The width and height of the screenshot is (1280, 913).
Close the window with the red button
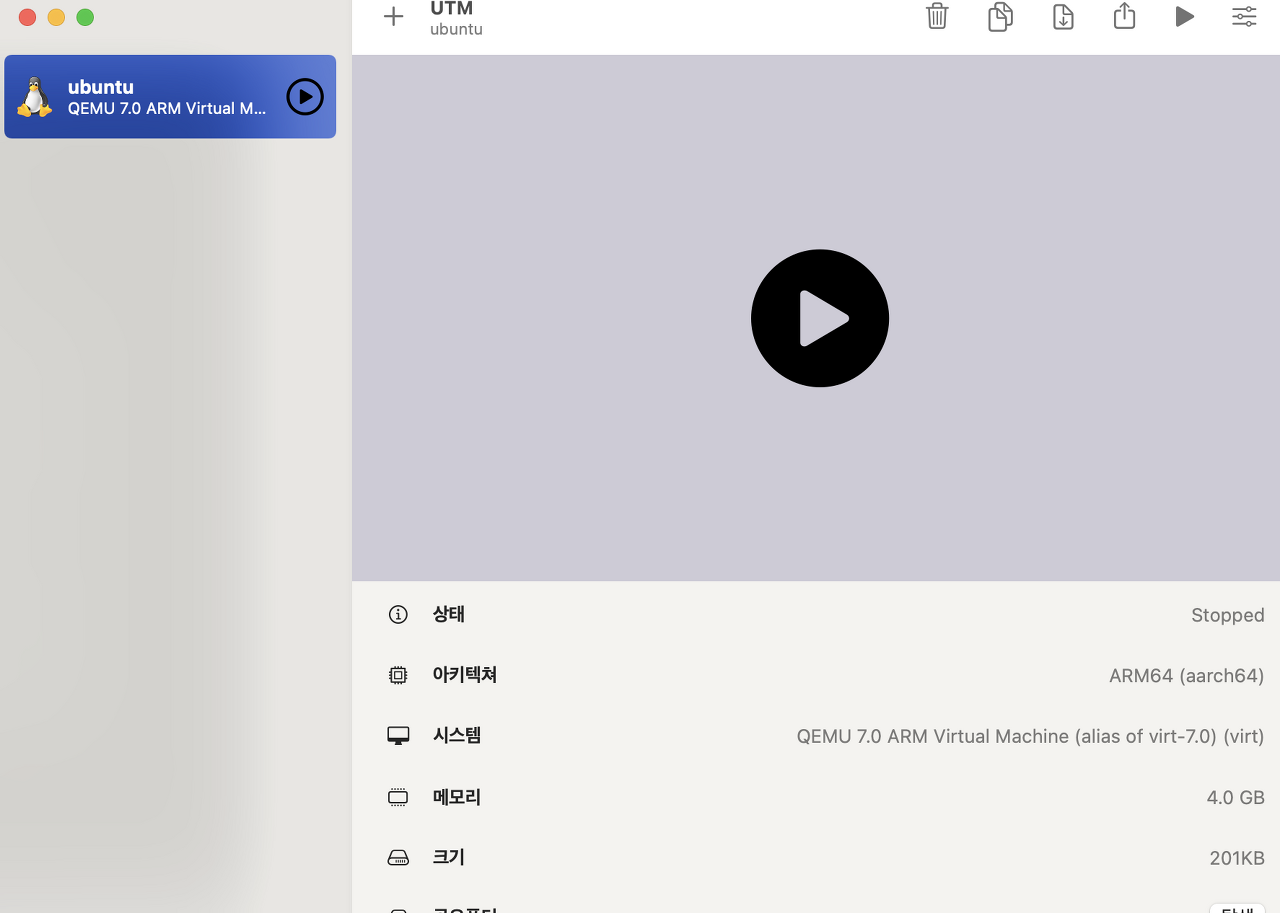pos(27,17)
